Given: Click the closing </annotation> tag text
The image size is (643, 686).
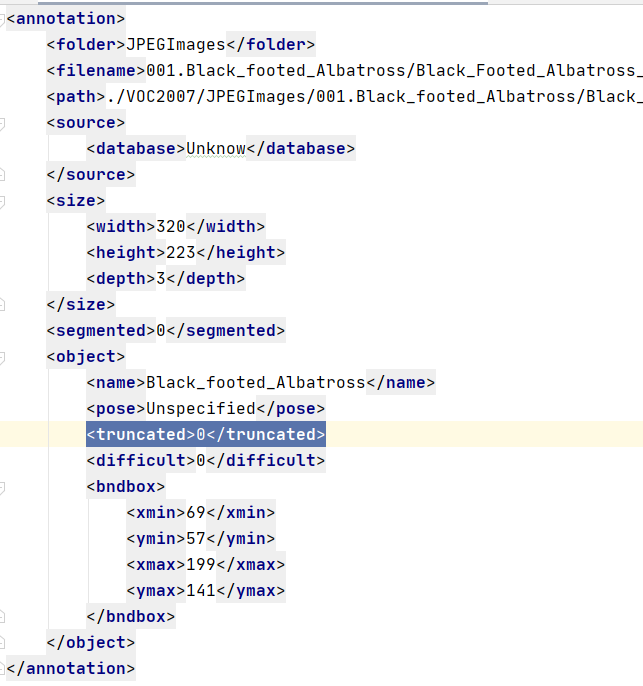Looking at the screenshot, I should [x=71, y=668].
